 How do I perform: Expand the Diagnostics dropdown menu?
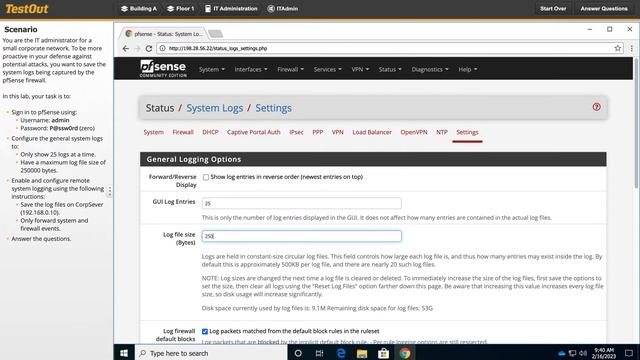(x=430, y=69)
